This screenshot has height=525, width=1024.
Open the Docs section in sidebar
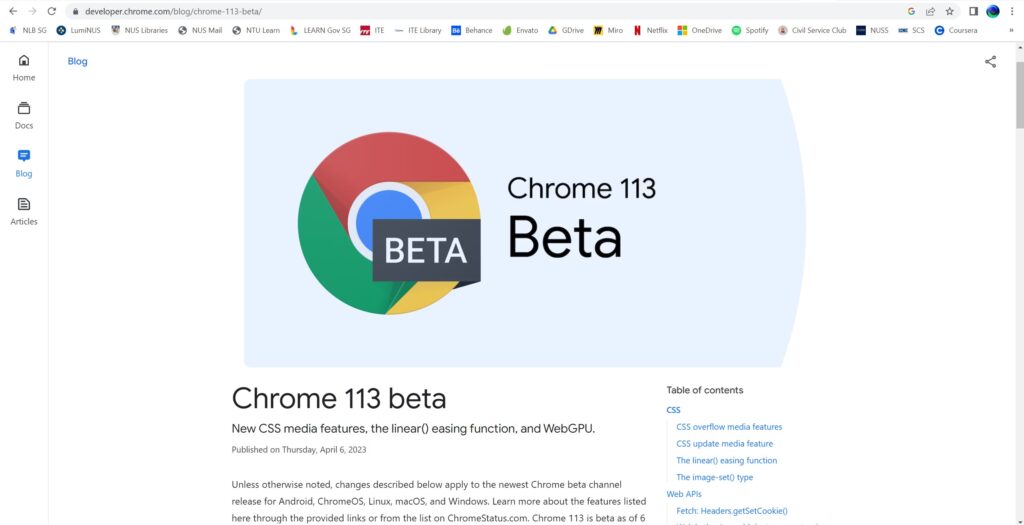pos(24,116)
